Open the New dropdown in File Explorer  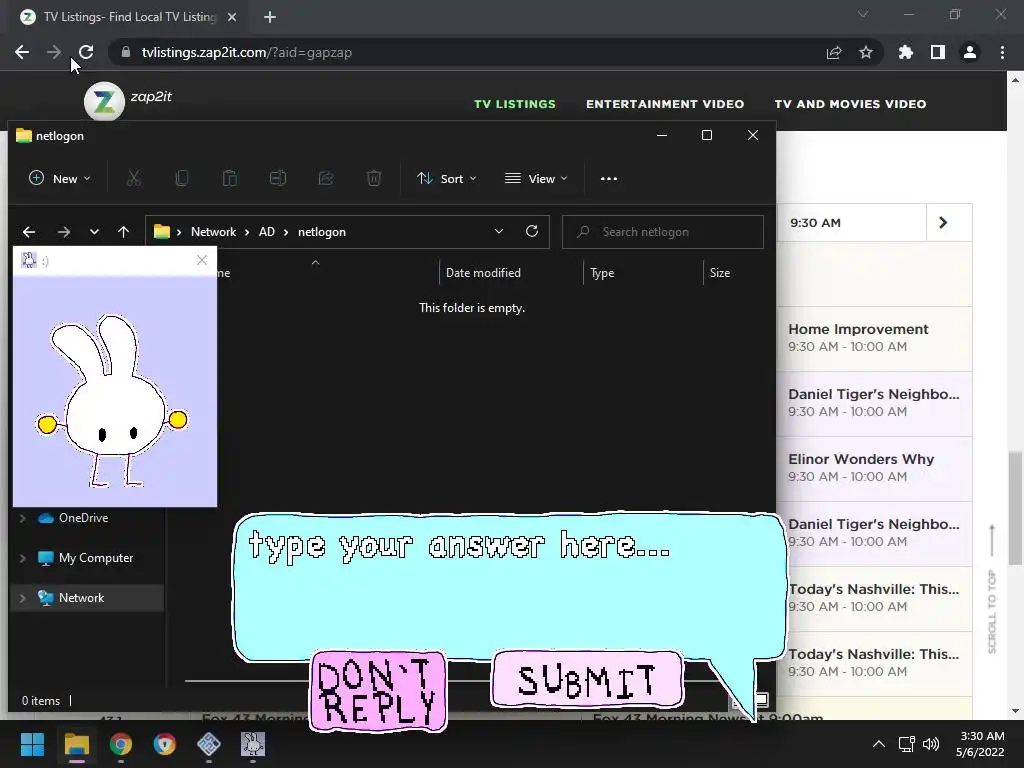click(60, 178)
